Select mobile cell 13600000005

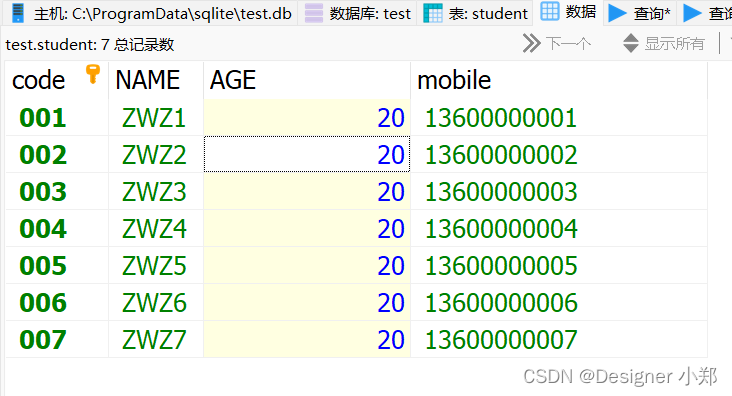(x=559, y=265)
